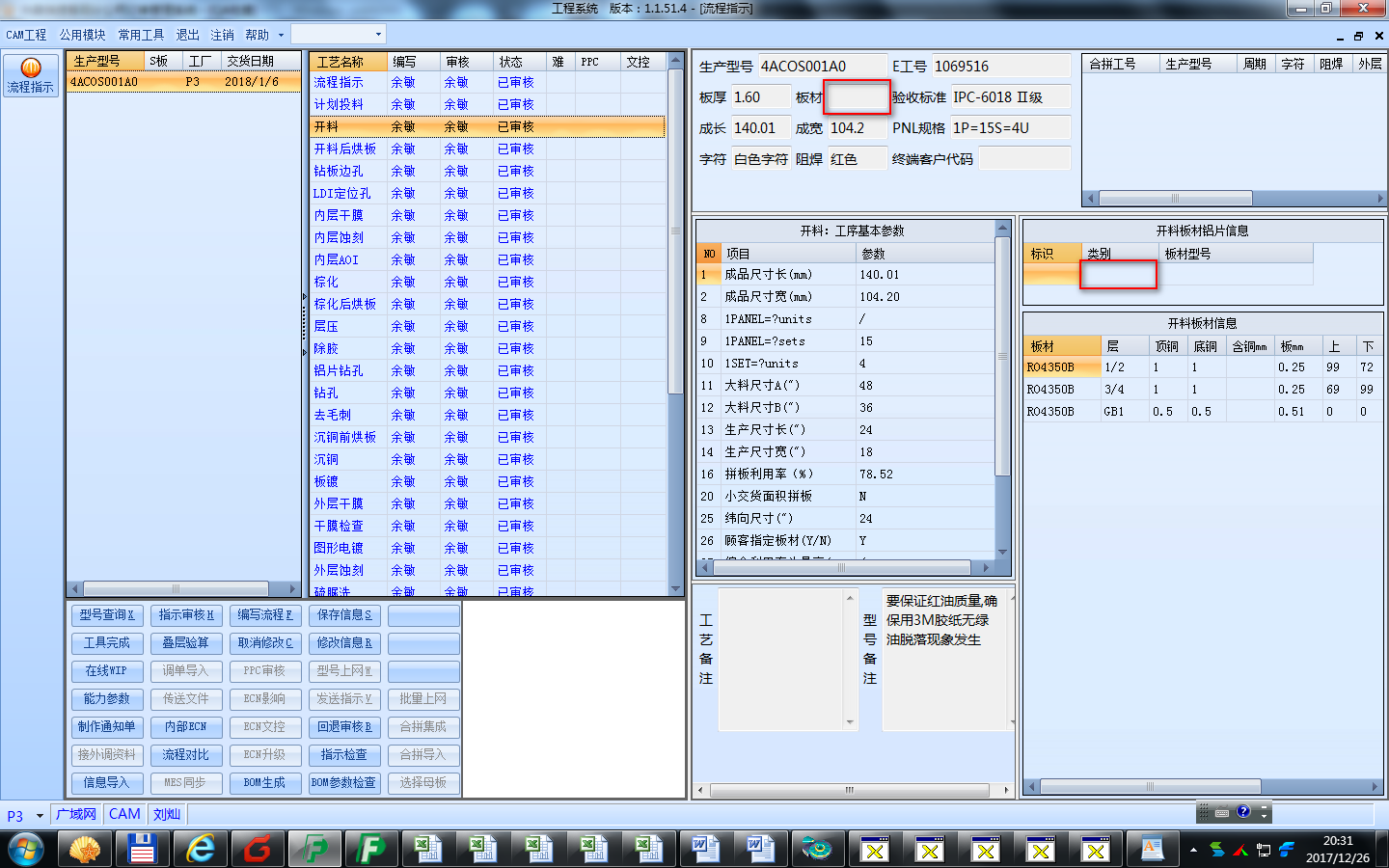Viewport: 1389px width, 868px height.
Task: Click the red tray icon near clock
Action: click(1239, 850)
